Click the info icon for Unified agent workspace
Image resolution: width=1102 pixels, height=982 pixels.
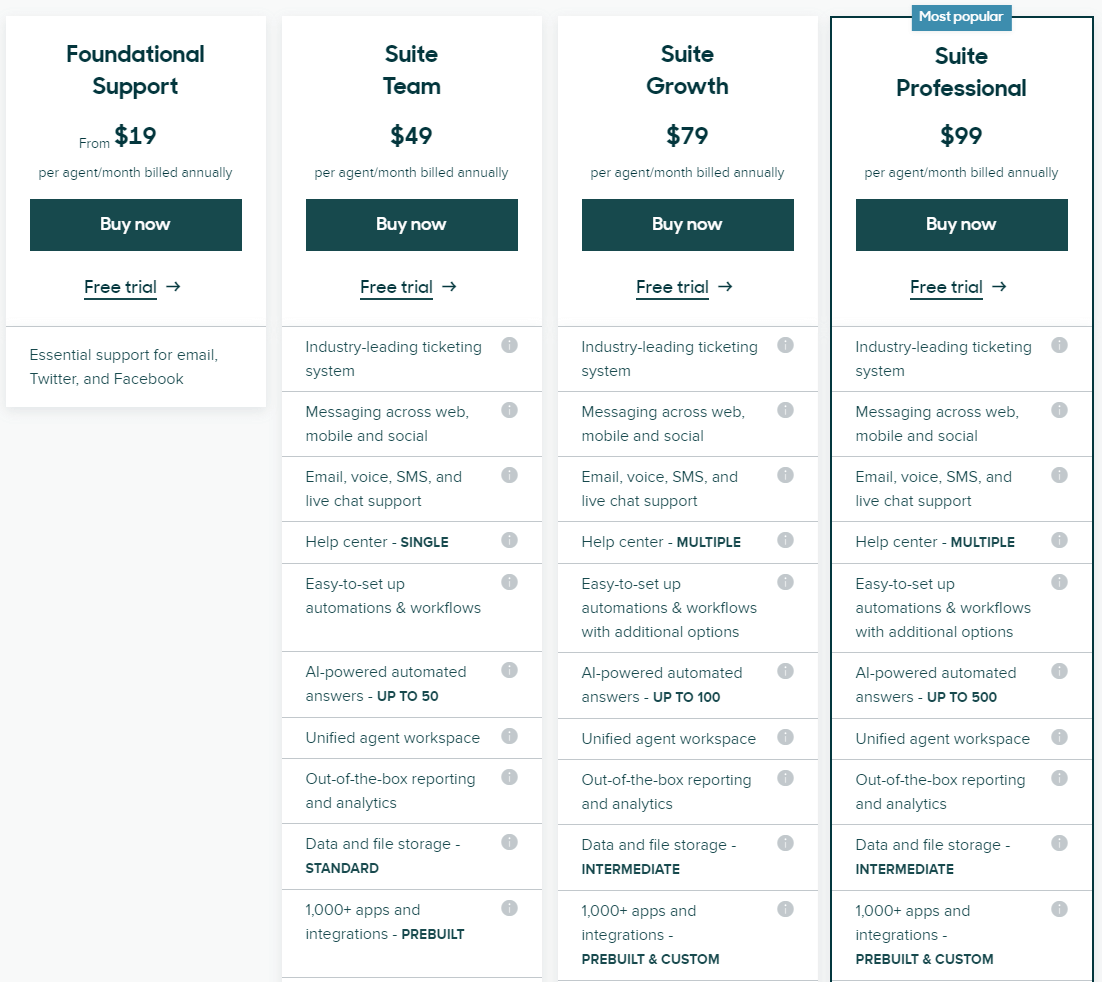[x=510, y=737]
